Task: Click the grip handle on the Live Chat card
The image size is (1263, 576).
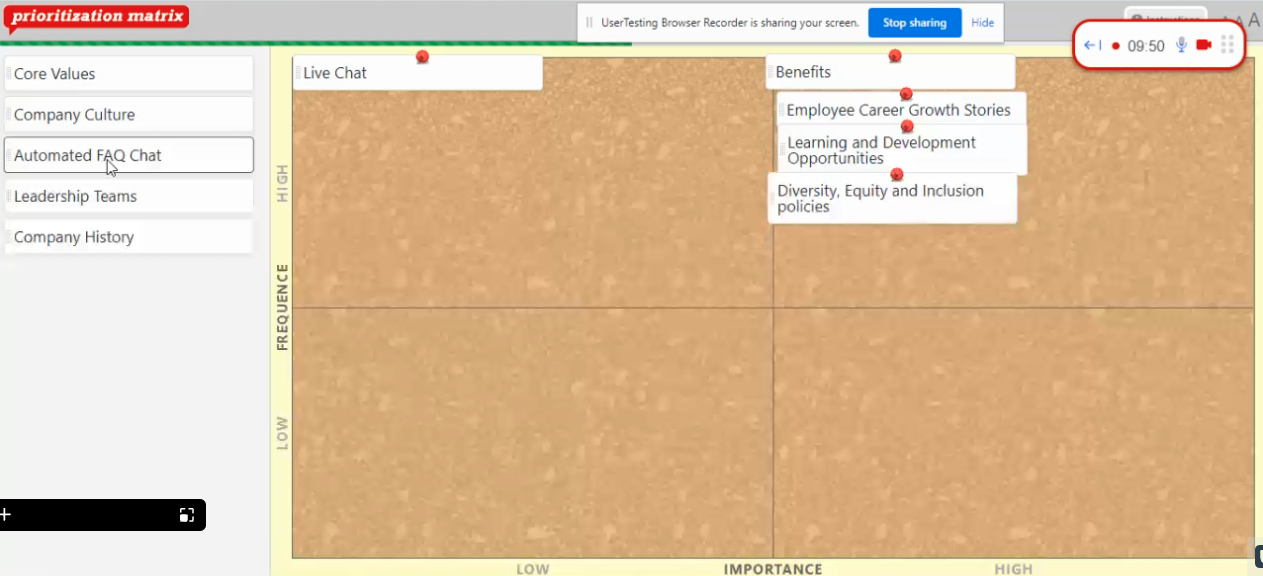Action: 298,72
